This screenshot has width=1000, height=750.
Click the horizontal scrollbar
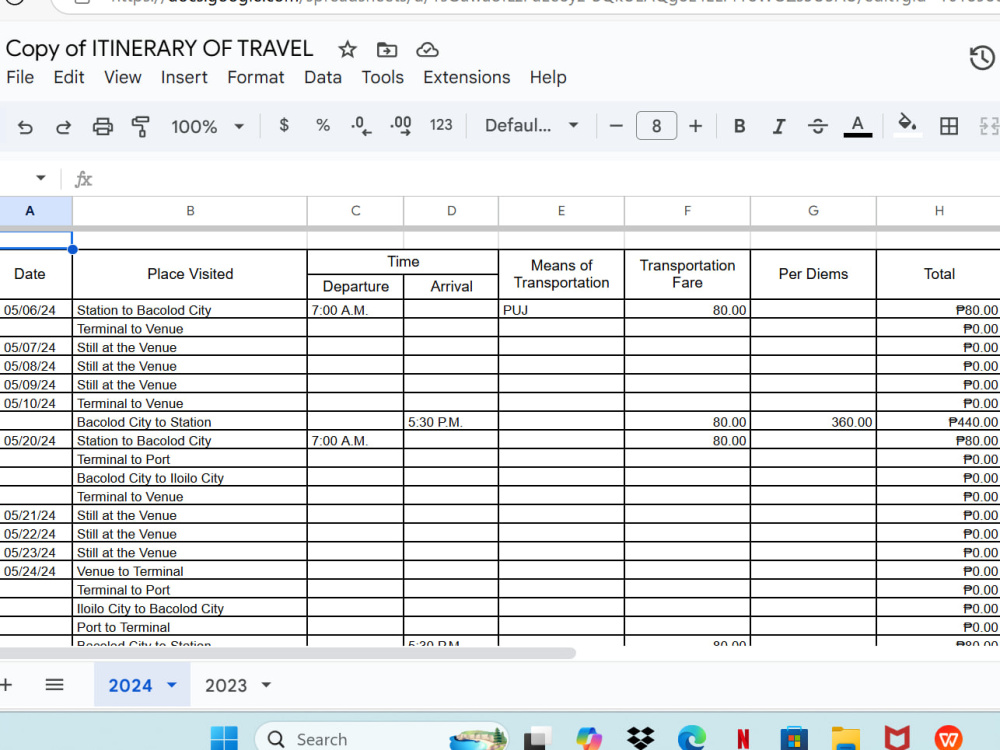287,653
